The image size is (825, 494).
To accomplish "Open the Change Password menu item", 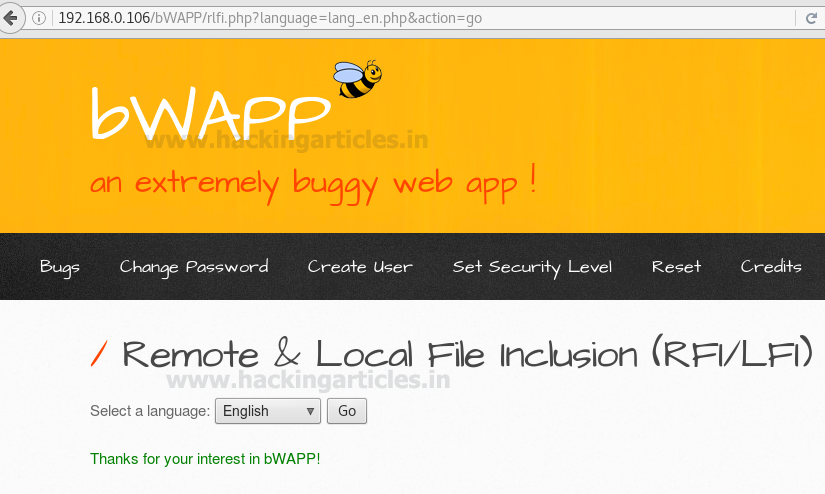I will pyautogui.click(x=194, y=267).
